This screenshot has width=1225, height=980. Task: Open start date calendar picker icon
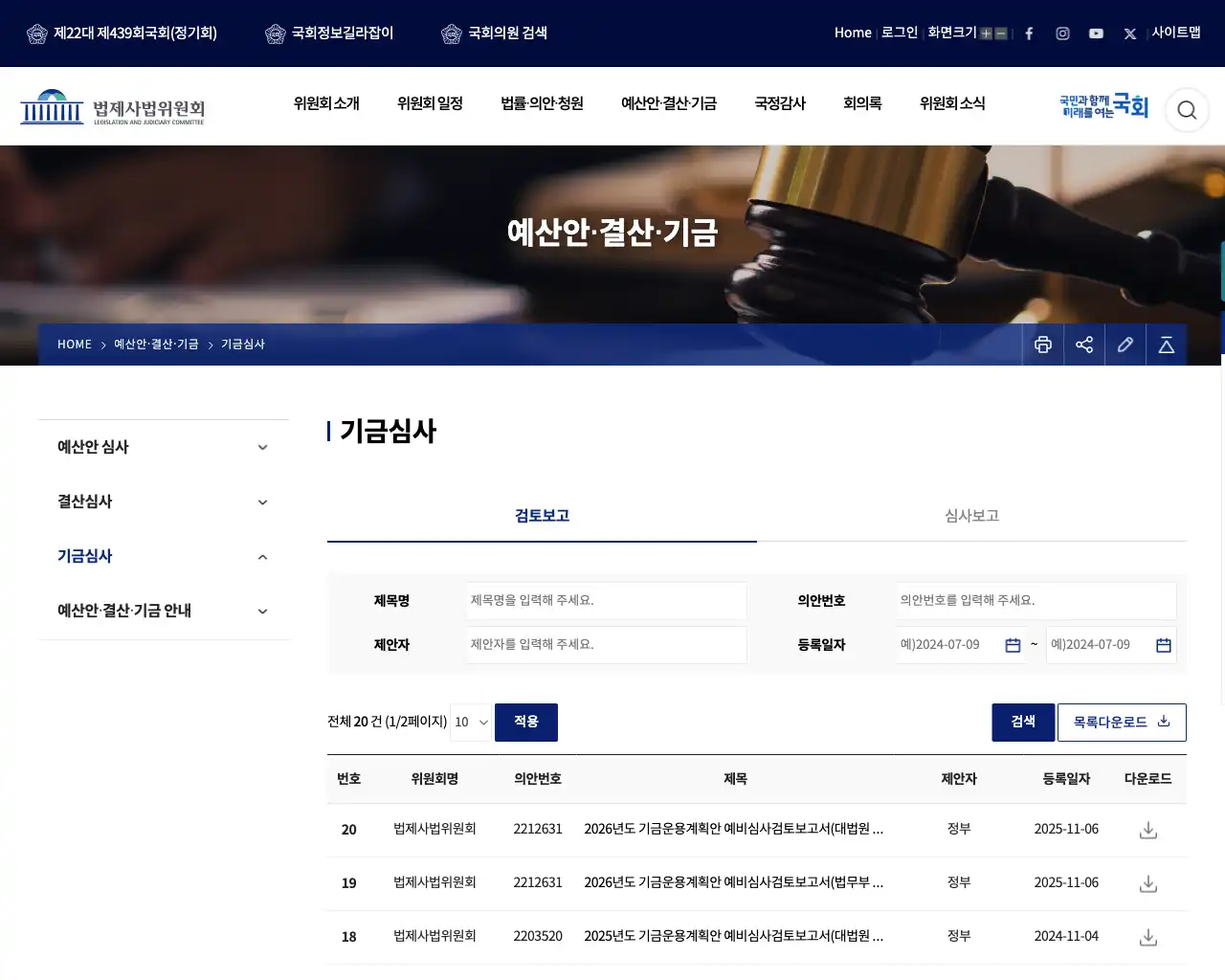1013,645
